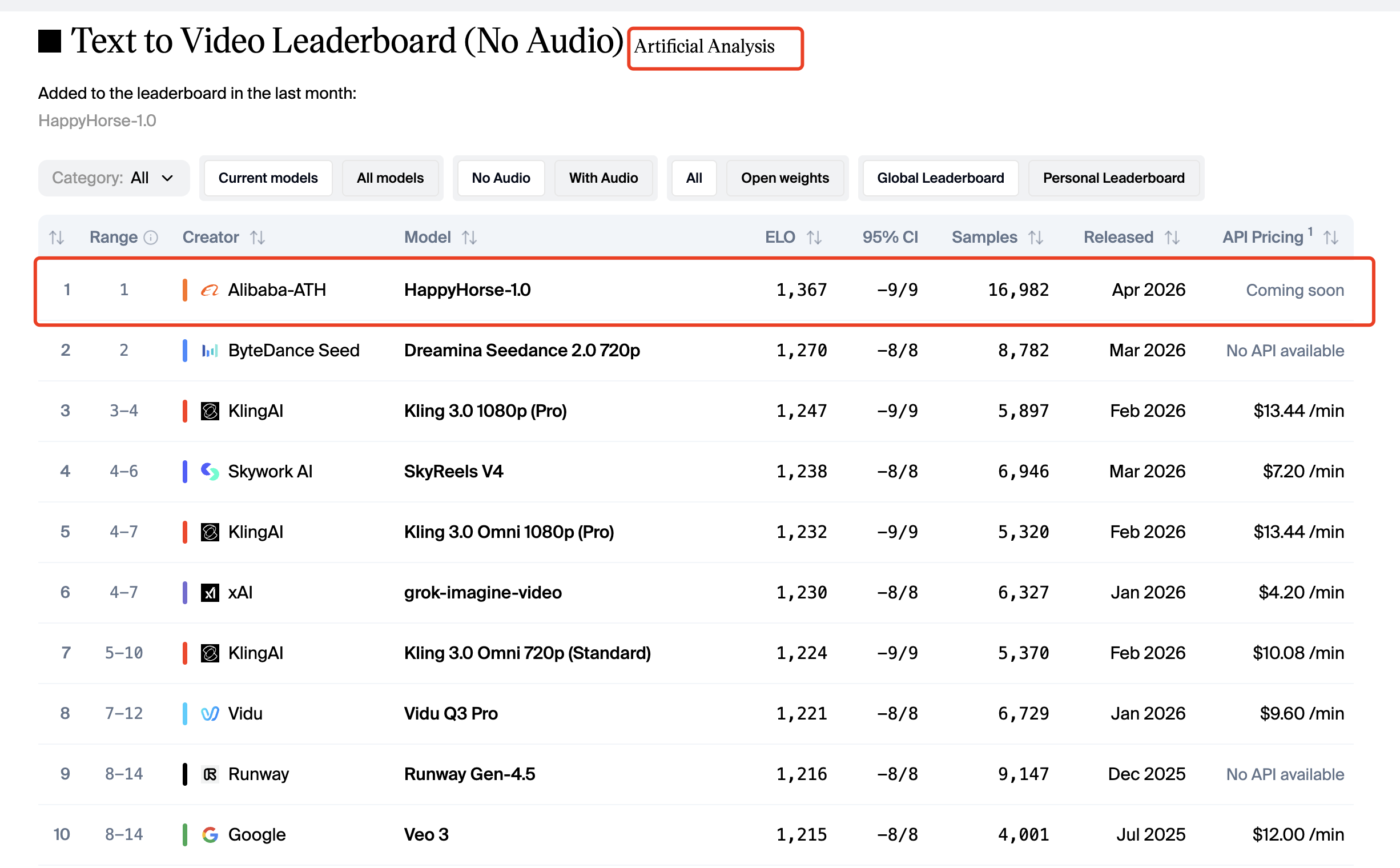
Task: Click the Coming soon pricing for HappyHorse
Action: click(1295, 290)
